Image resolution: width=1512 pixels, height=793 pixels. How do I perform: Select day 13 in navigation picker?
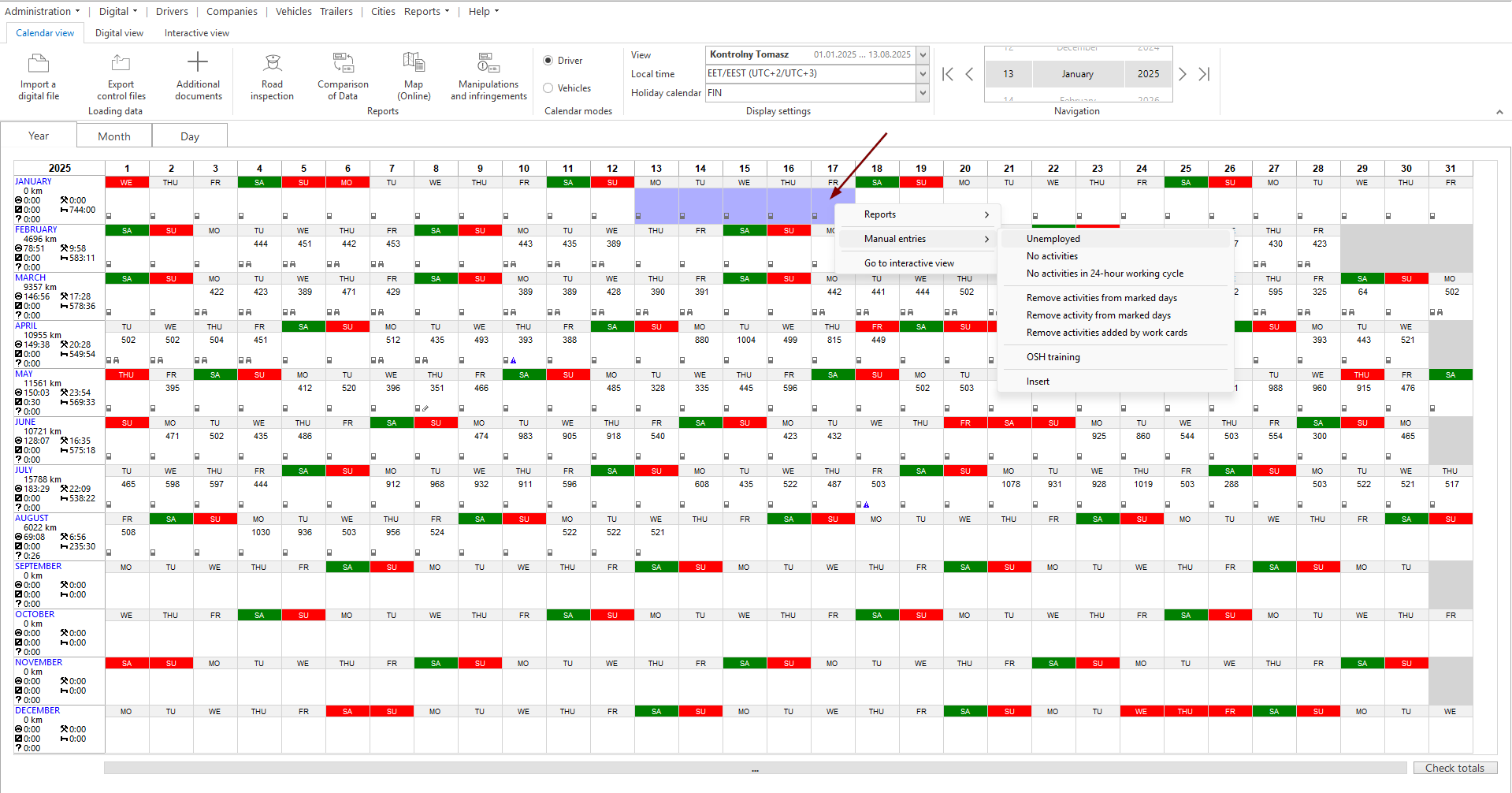click(x=1009, y=74)
